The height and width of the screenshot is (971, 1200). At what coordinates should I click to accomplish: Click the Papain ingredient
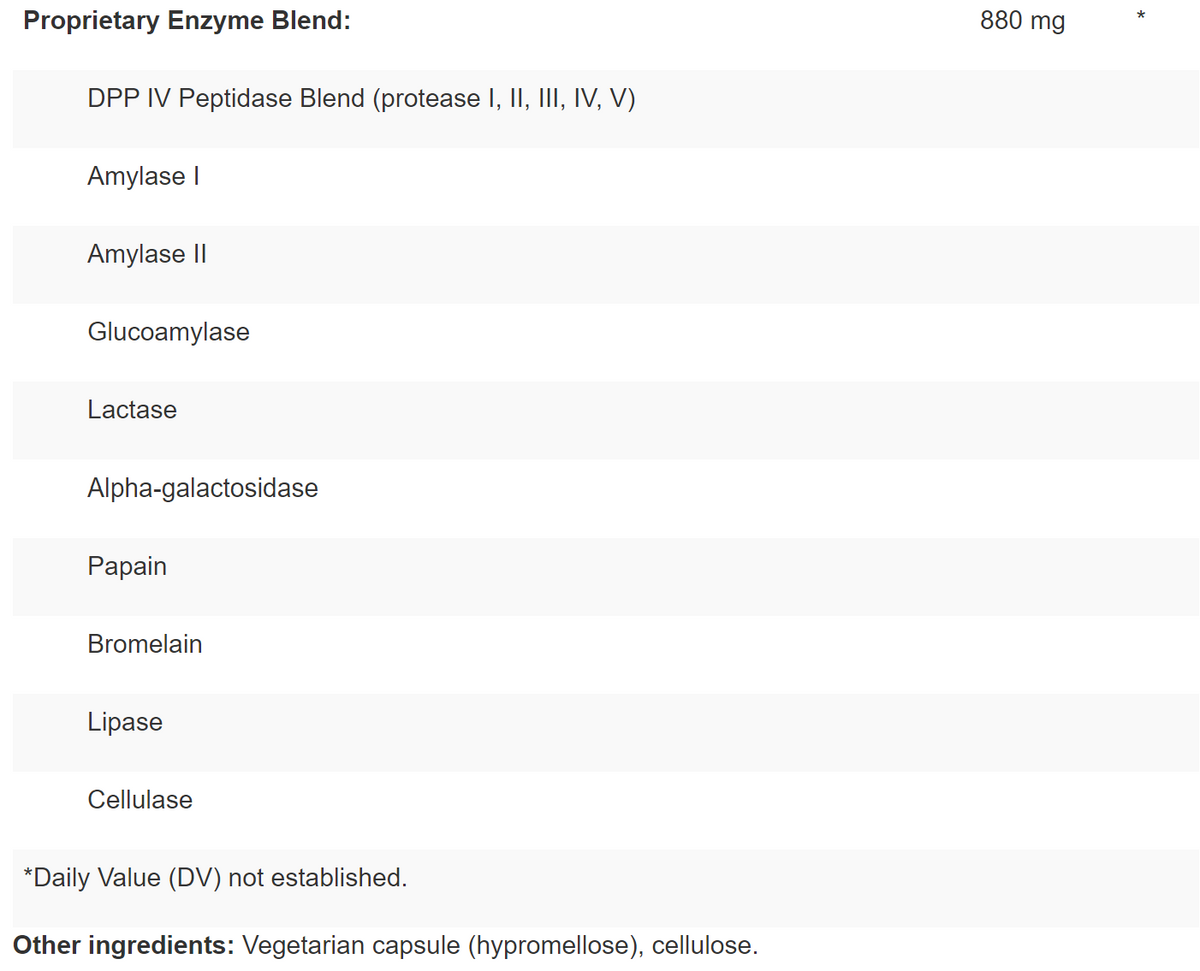[x=127, y=566]
